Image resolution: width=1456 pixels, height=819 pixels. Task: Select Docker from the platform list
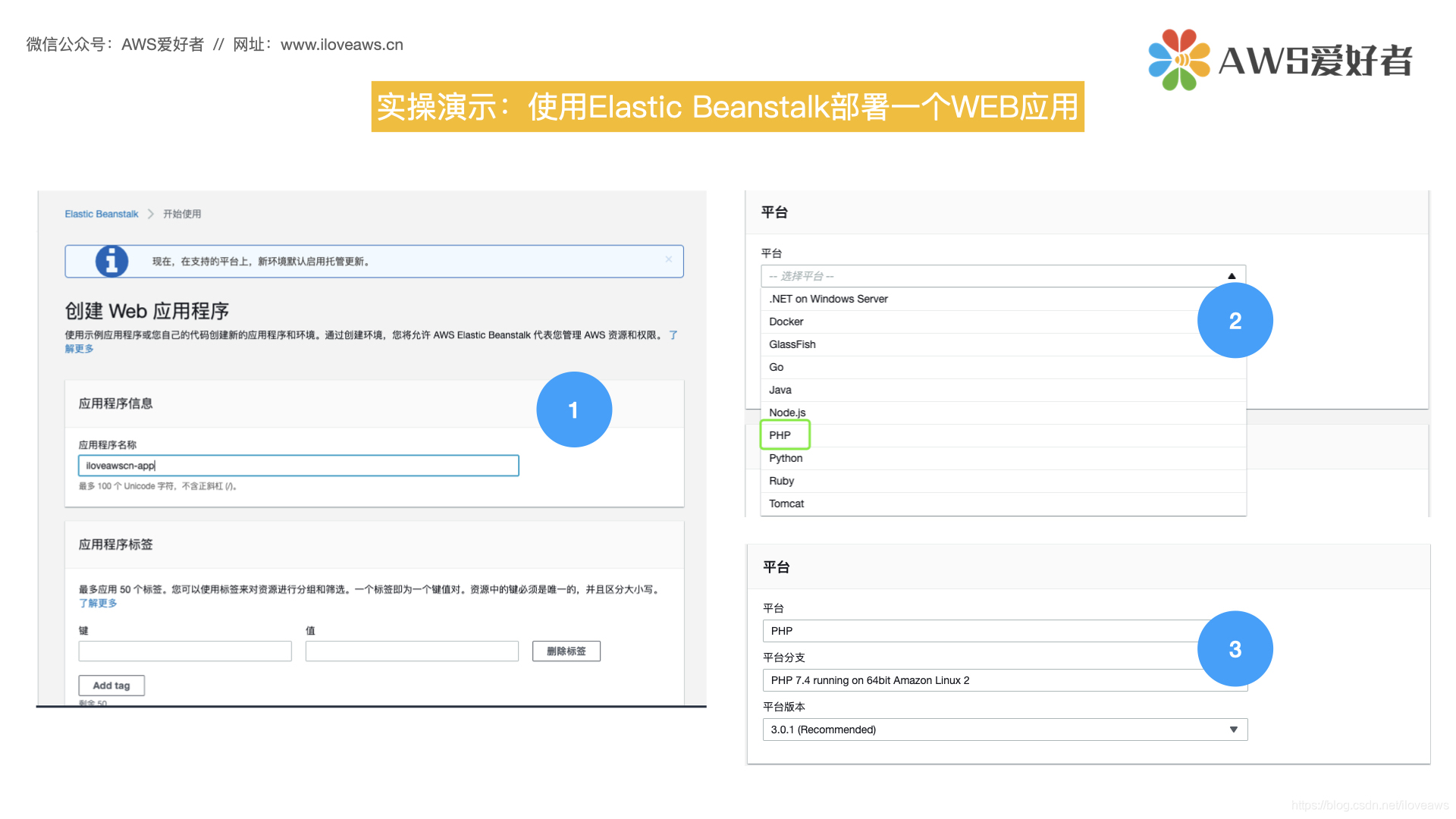click(786, 322)
